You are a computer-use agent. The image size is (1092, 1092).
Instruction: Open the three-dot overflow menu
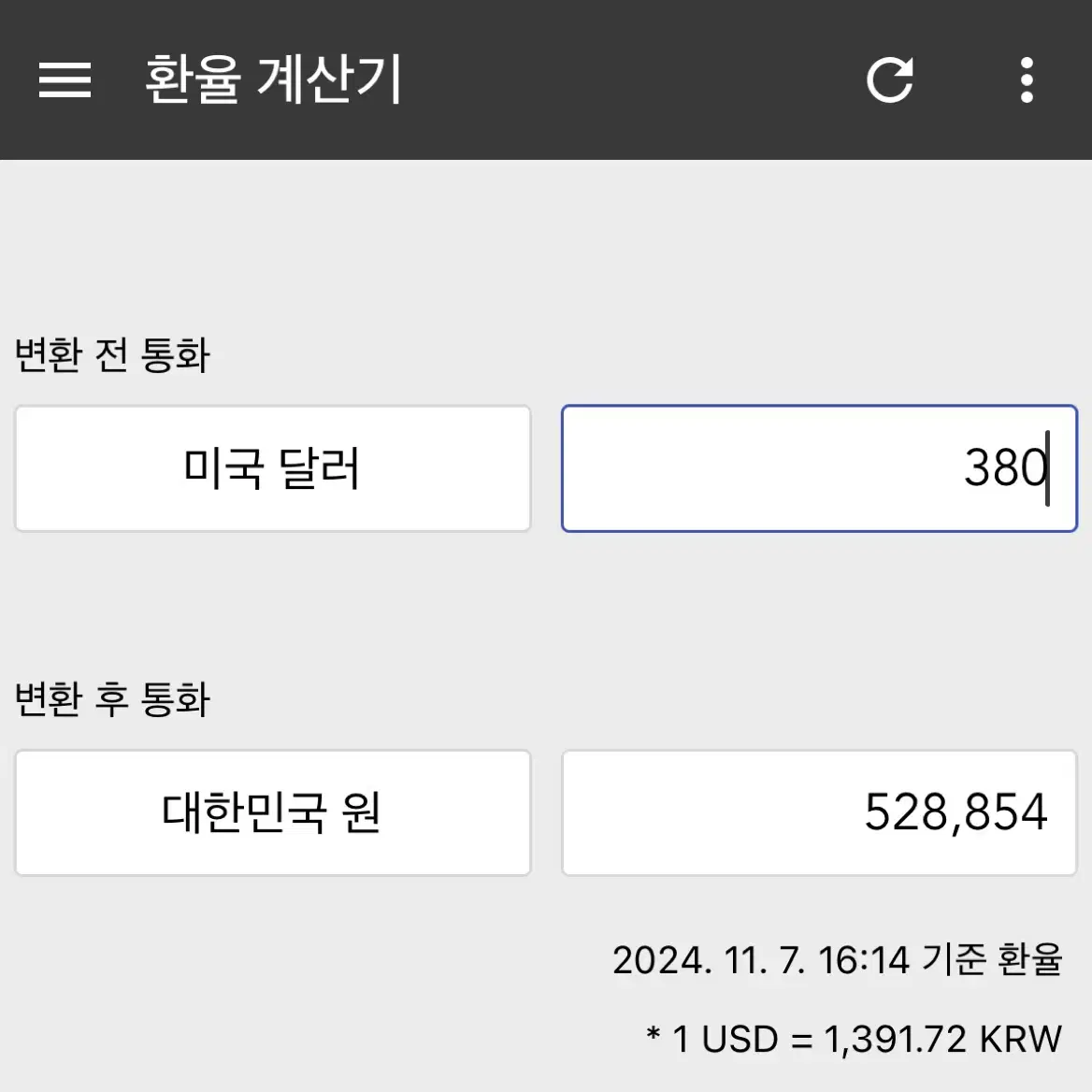coord(1027,80)
